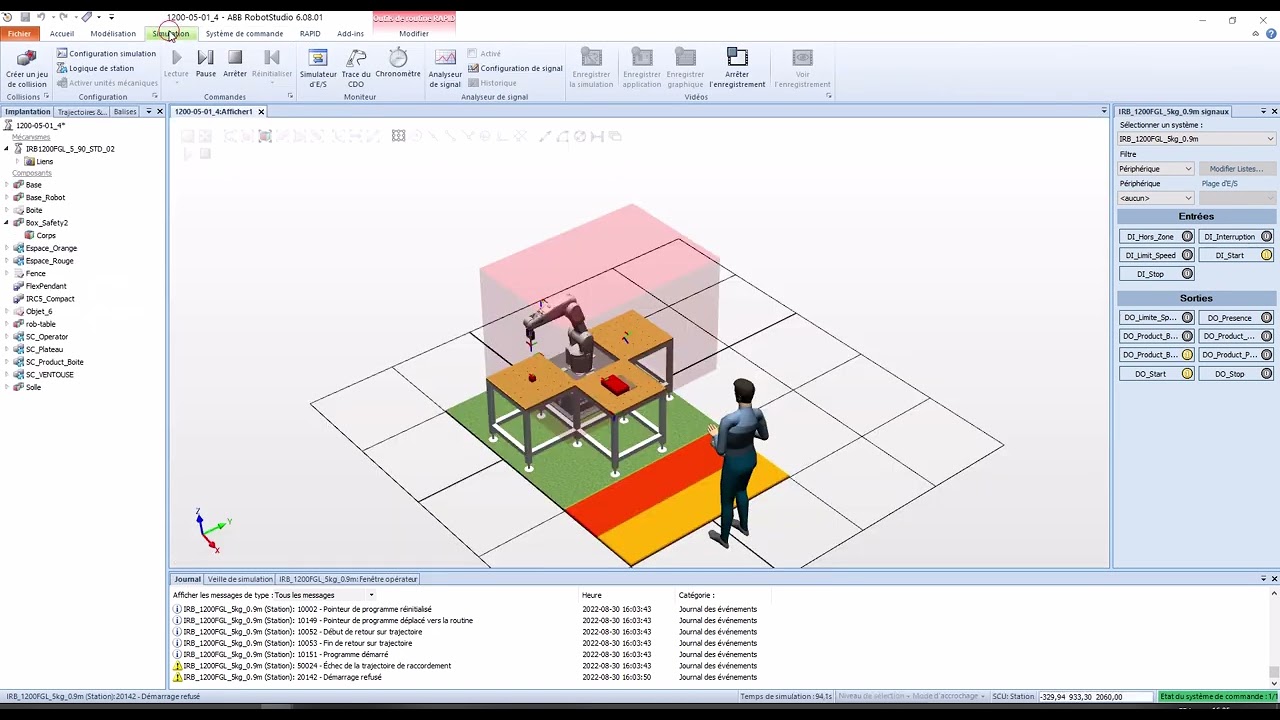Enable Trace du CDO

coord(356,68)
